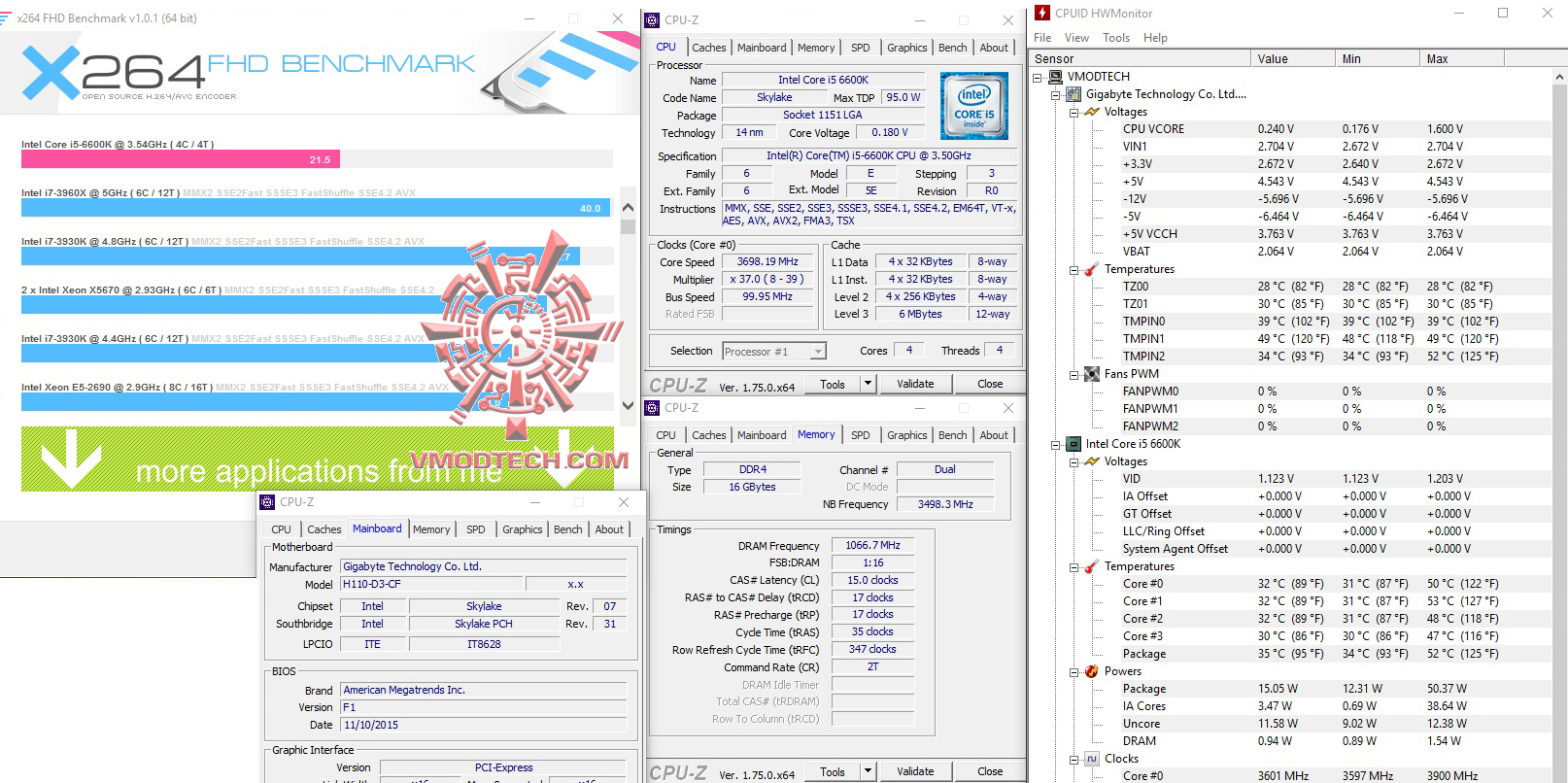Click the 'Intel Core i5 6600K' Name field in CPU-Z
This screenshot has height=783, width=1568.
tap(823, 80)
